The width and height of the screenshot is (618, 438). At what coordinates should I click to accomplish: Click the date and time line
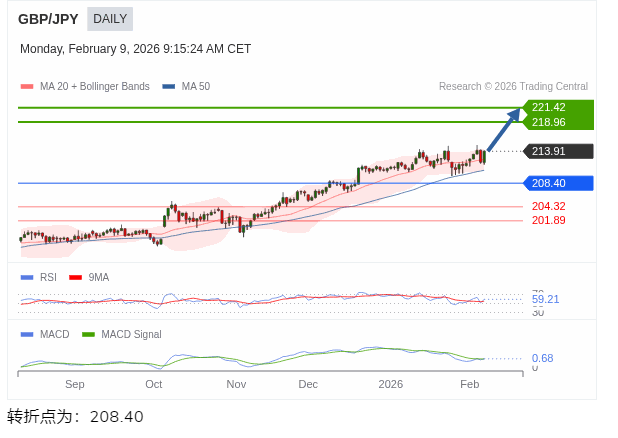tap(136, 49)
